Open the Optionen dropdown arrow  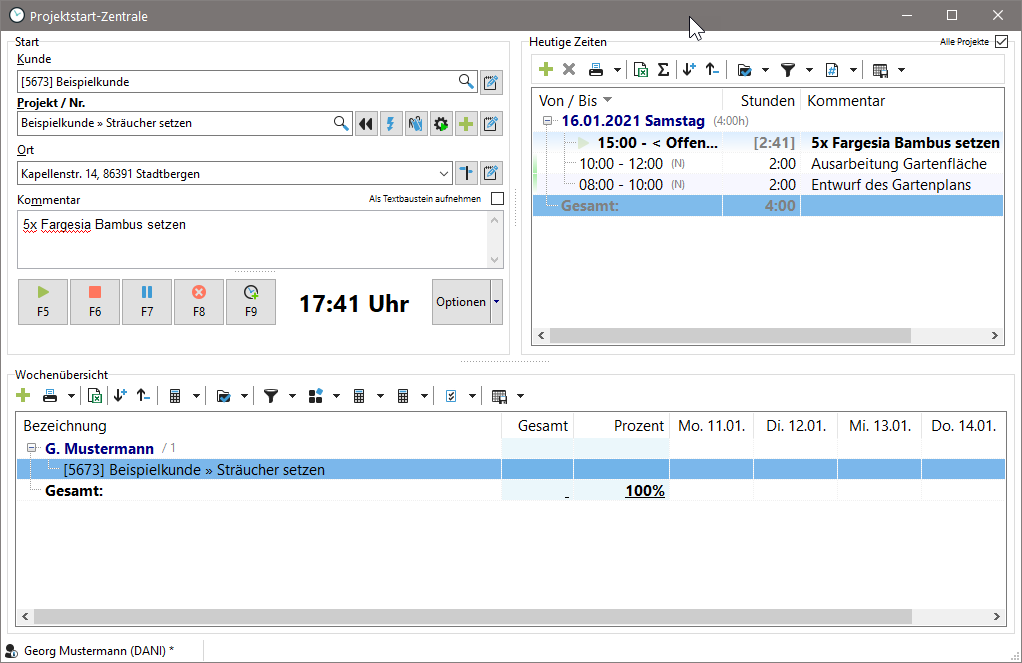click(497, 302)
